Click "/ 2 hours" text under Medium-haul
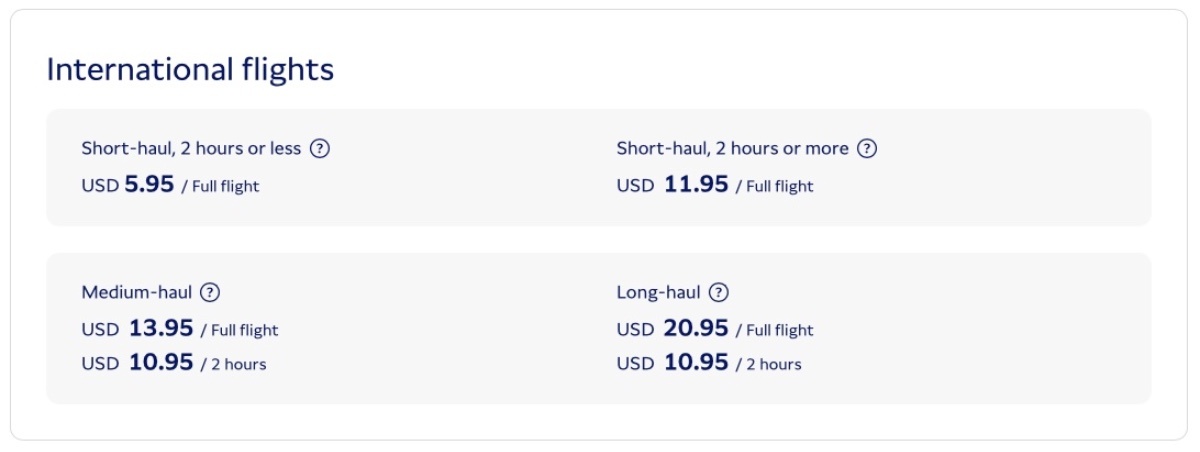Image resolution: width=1200 pixels, height=452 pixels. click(233, 364)
